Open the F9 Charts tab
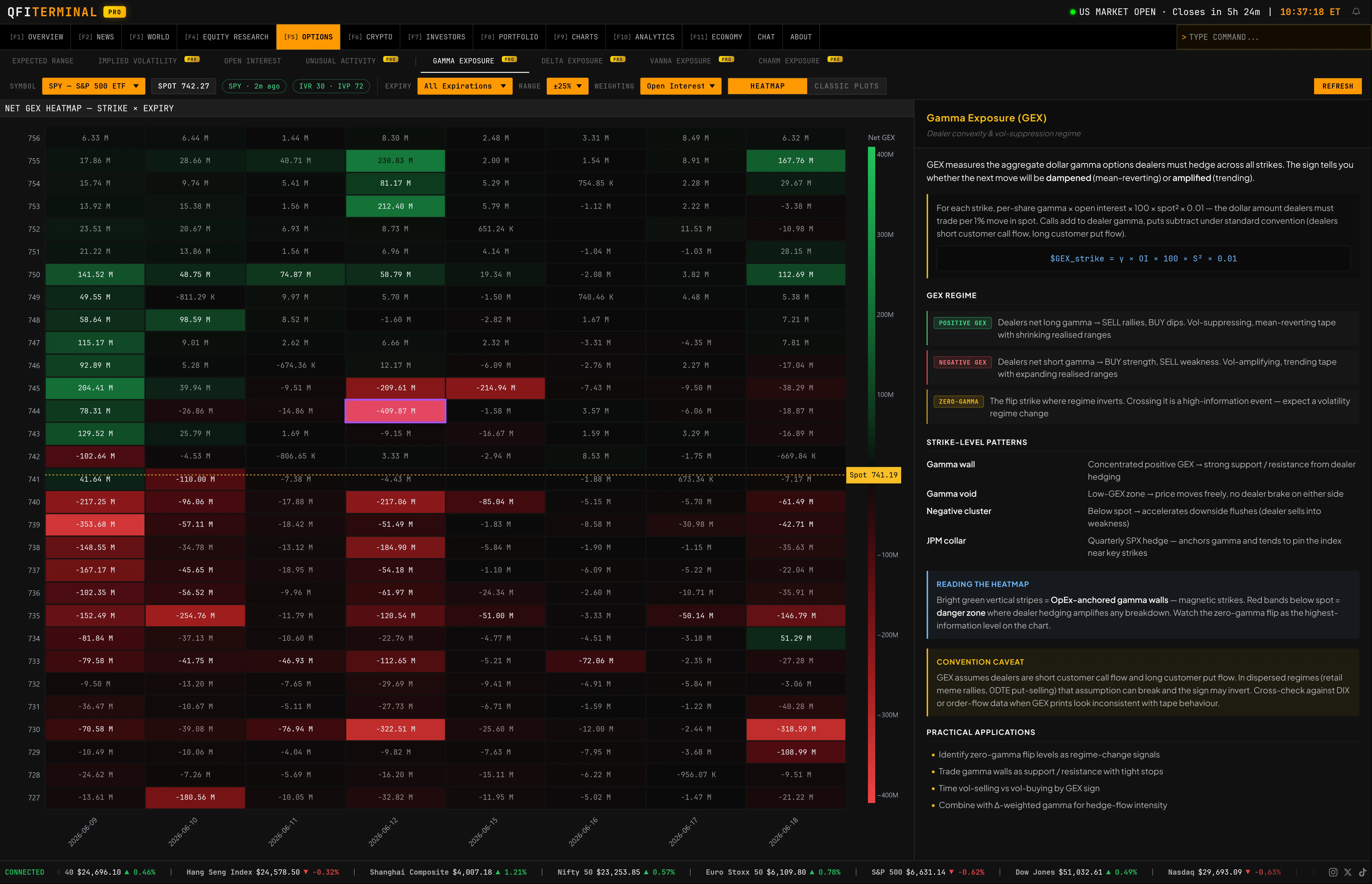Viewport: 1372px width, 884px height. pos(575,37)
